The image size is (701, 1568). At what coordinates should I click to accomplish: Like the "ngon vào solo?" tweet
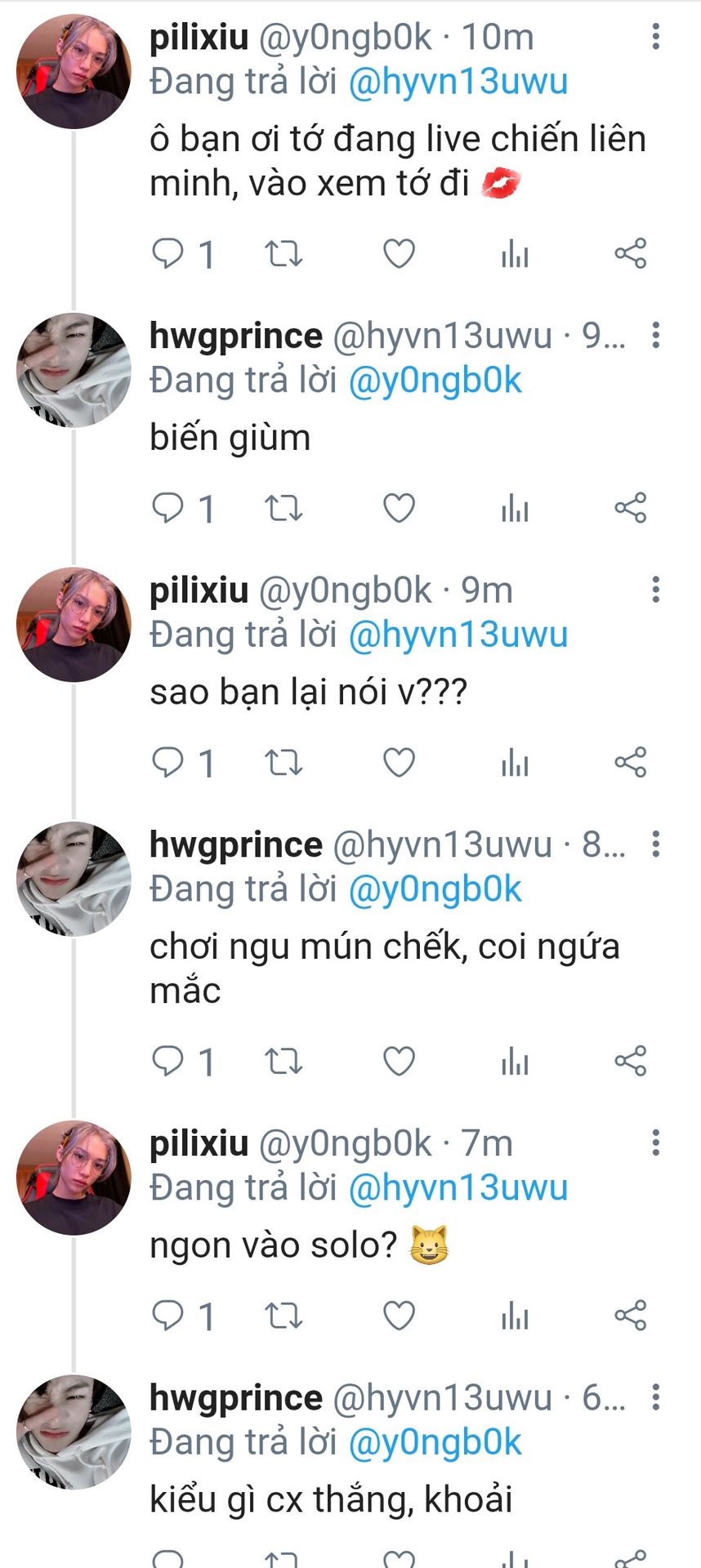tap(399, 1316)
